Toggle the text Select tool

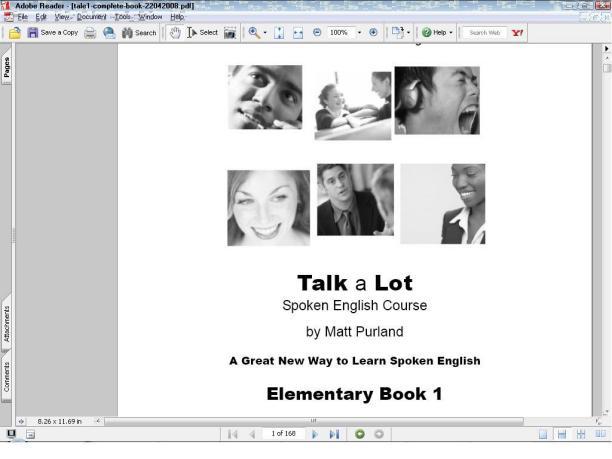(x=202, y=33)
